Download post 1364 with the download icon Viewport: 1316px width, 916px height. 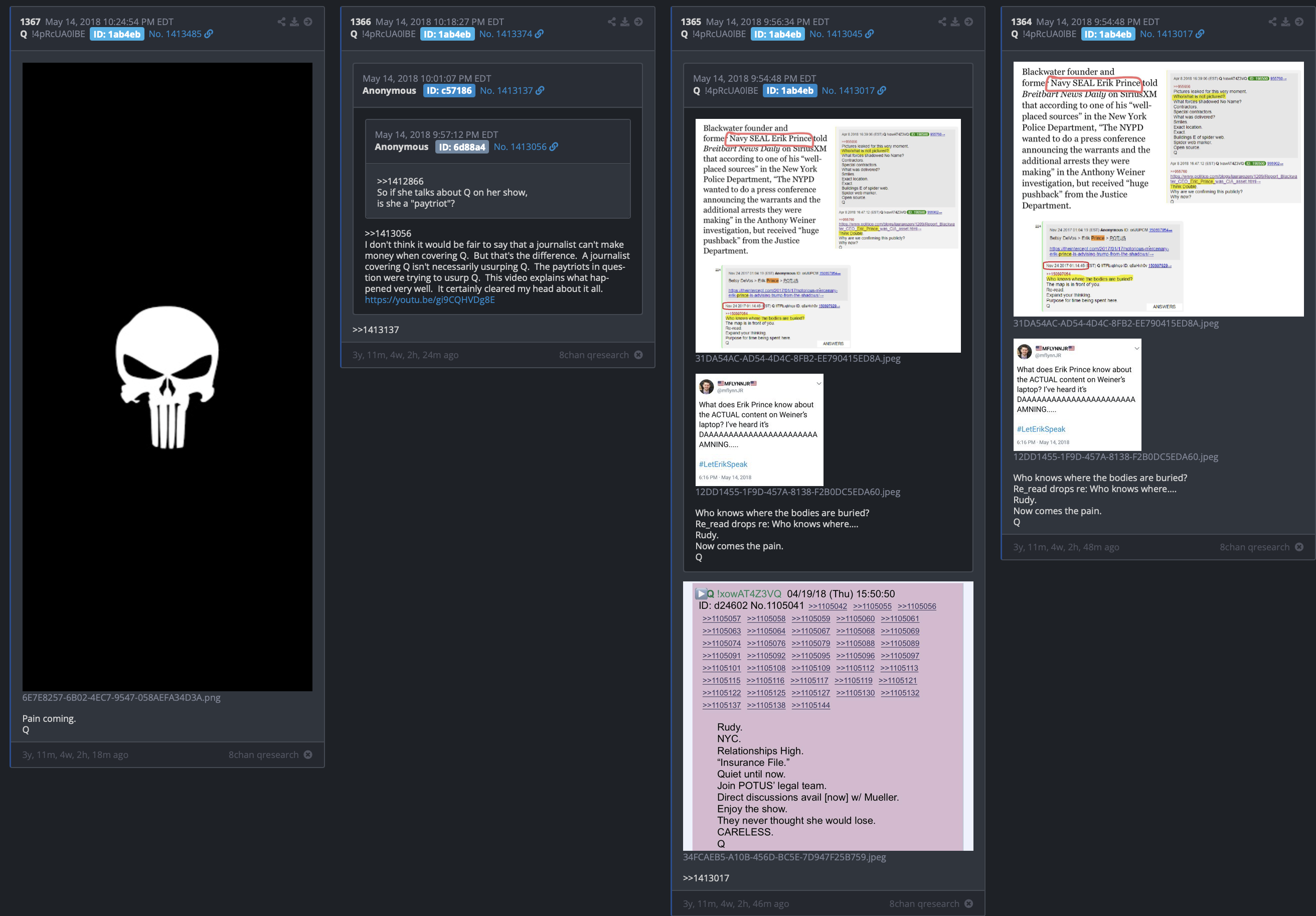pyautogui.click(x=1285, y=22)
